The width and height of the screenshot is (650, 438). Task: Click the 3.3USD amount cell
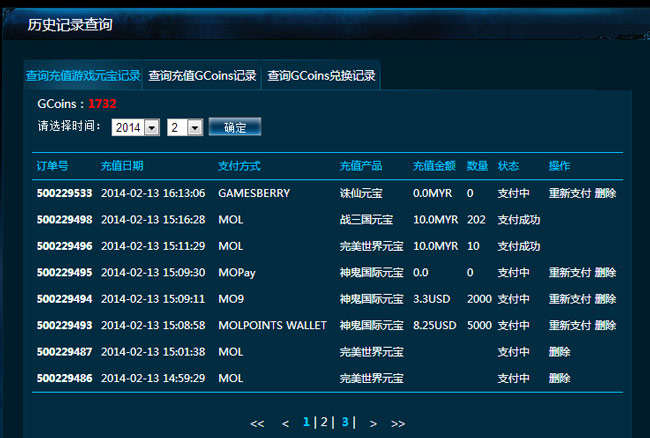point(432,299)
